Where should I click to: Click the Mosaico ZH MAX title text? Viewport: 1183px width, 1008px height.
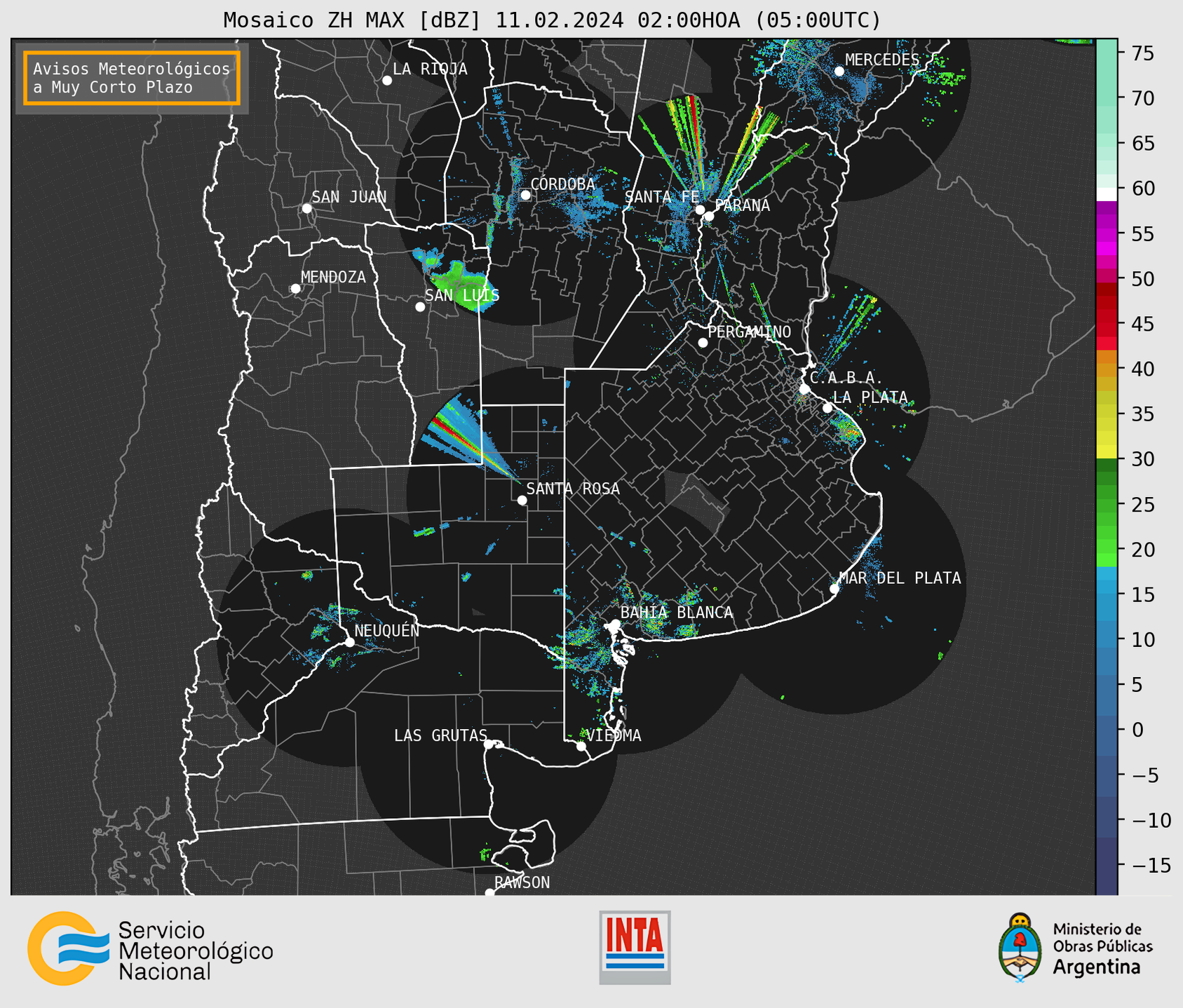(552, 20)
